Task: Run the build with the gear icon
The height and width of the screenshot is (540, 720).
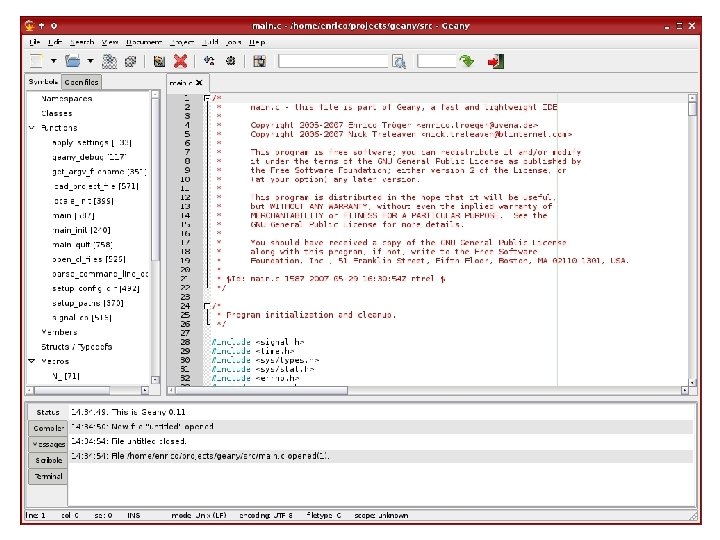Action: [231, 61]
